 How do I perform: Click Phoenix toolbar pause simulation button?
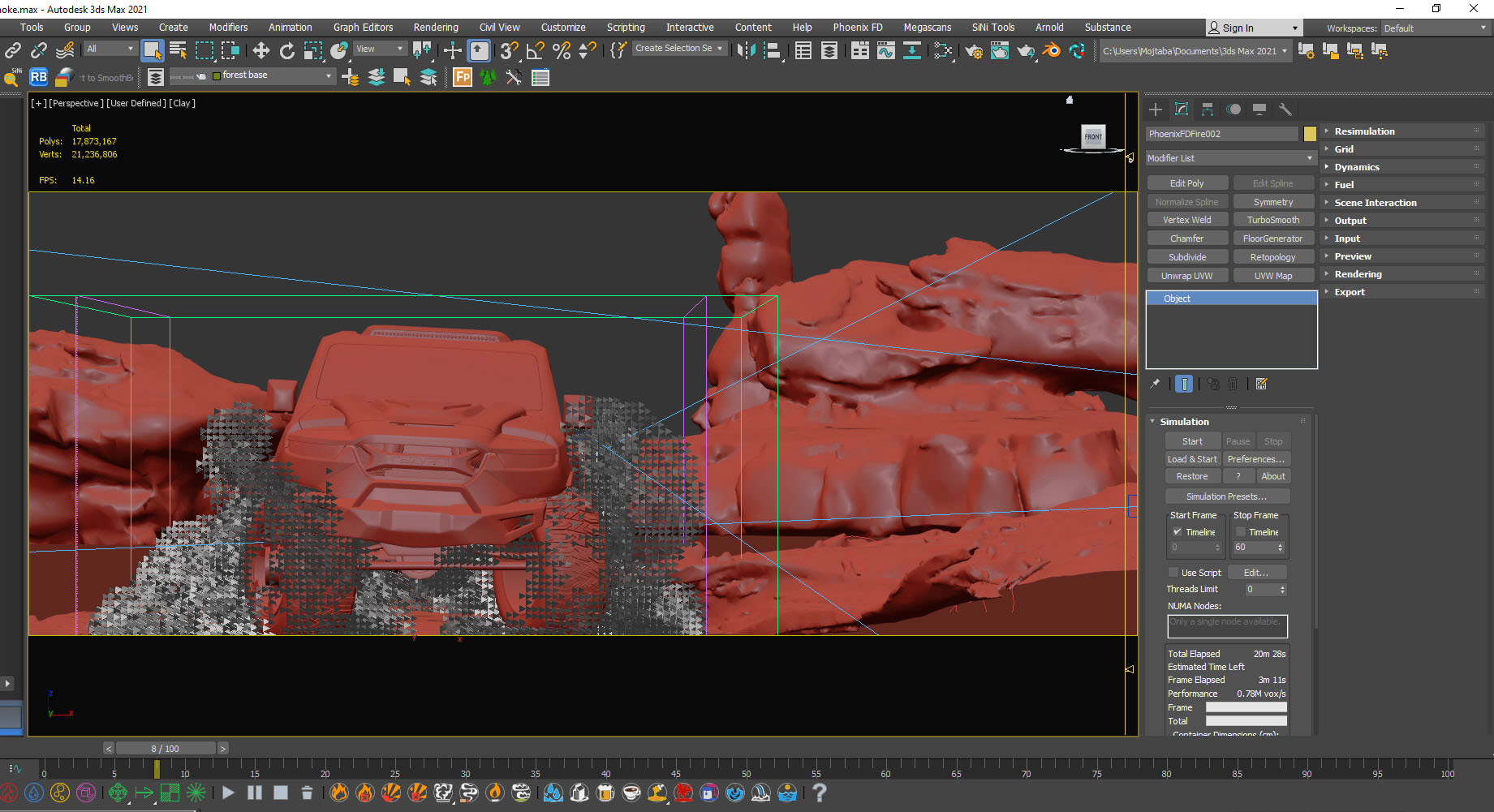254,793
